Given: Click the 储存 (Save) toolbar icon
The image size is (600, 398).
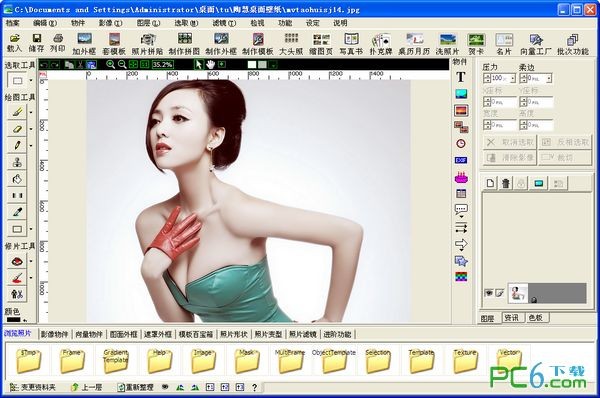Looking at the screenshot, I should coord(36,42).
